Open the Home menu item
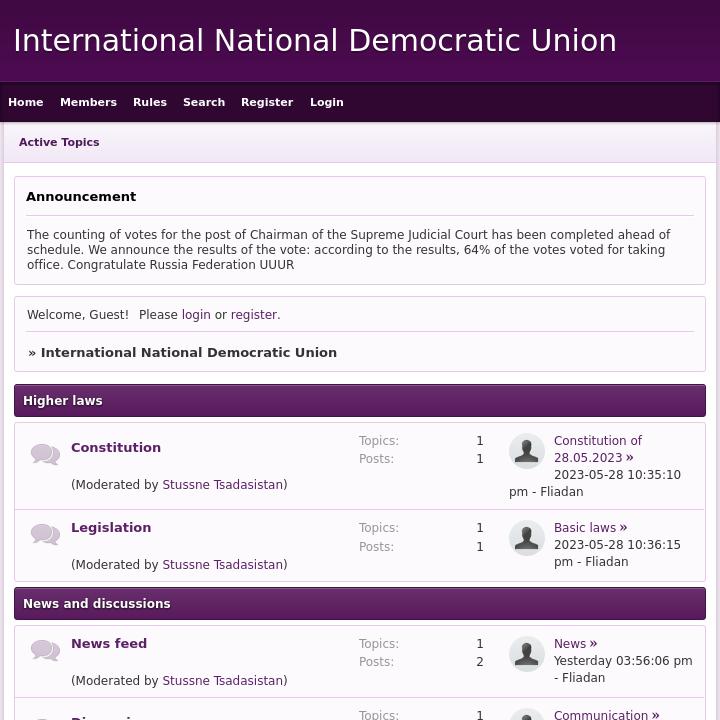The height and width of the screenshot is (720, 720). pos(26,102)
